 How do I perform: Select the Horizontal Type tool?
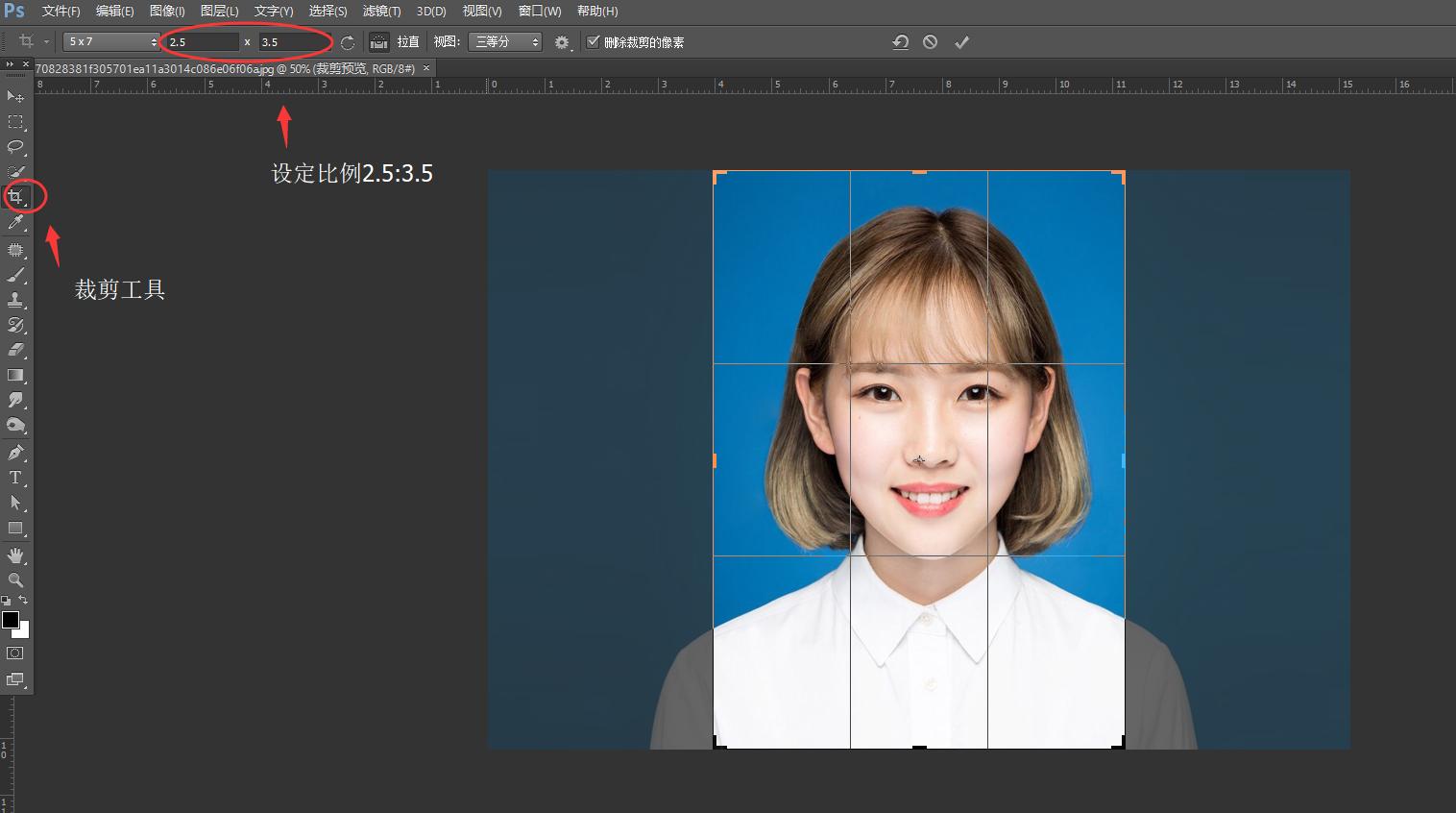click(15, 478)
